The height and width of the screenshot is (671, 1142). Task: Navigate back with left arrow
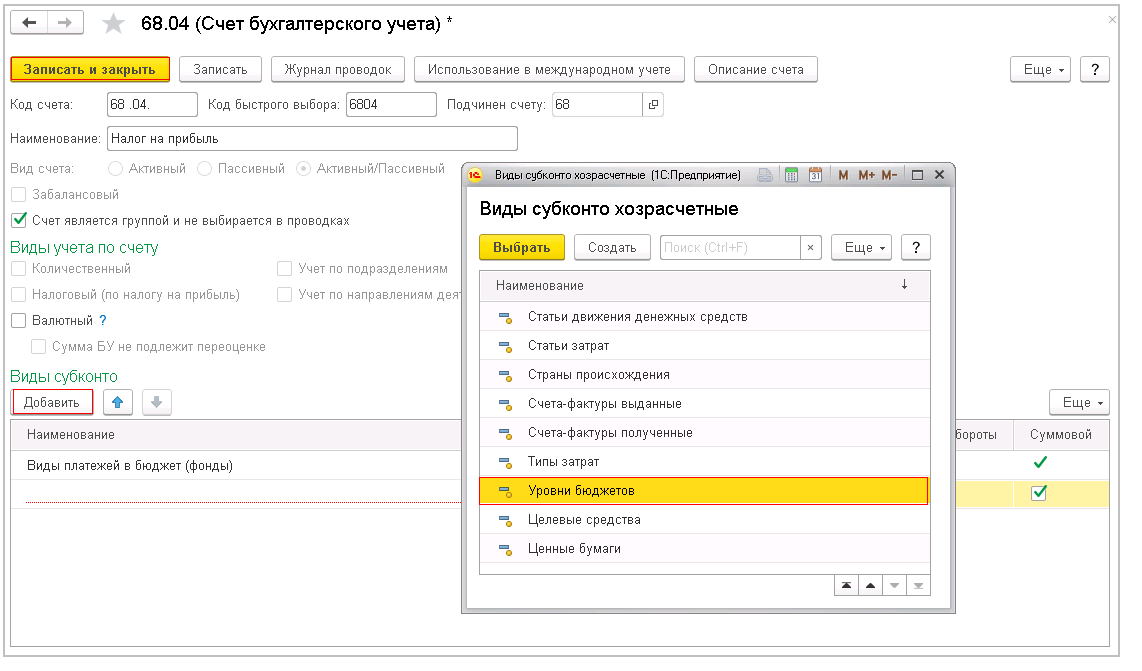click(29, 23)
